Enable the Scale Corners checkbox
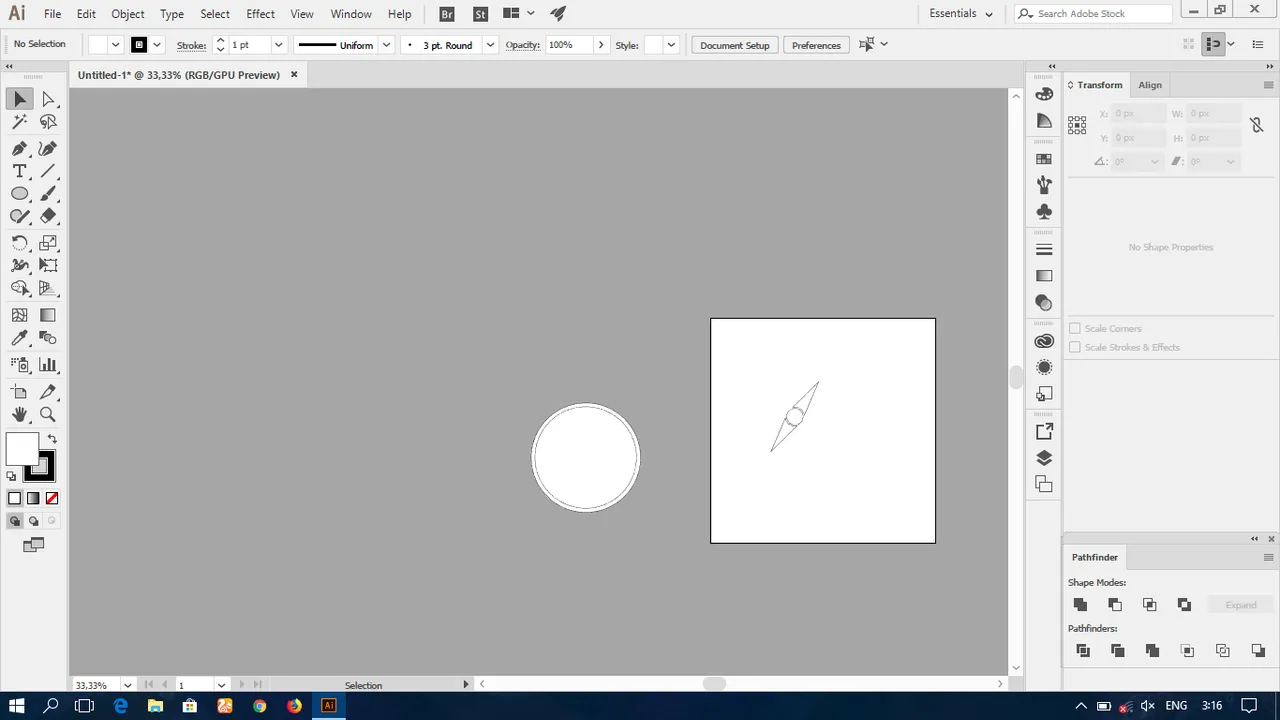1280x720 pixels. pyautogui.click(x=1075, y=328)
